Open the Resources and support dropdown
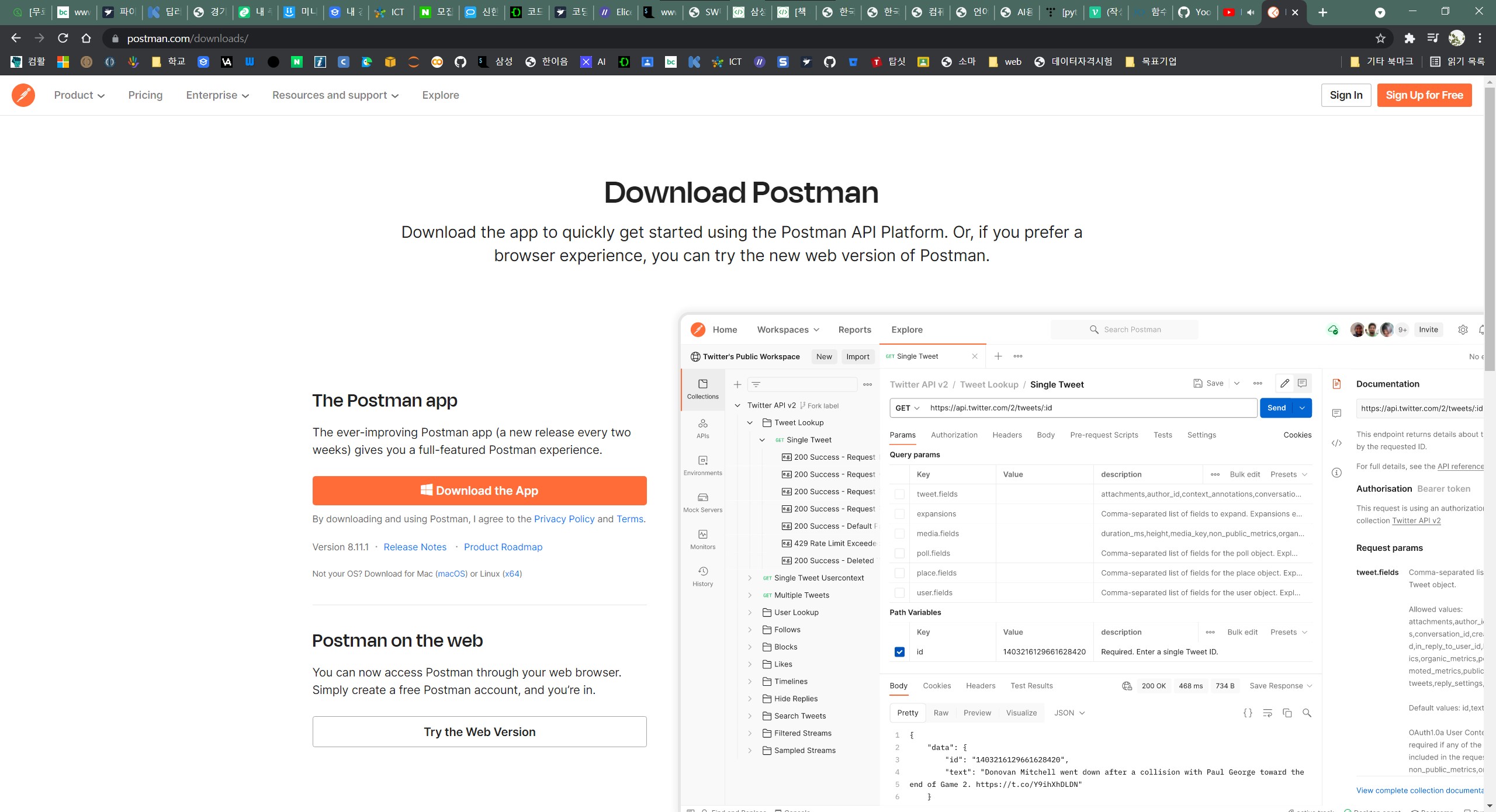This screenshot has width=1496, height=812. pos(335,95)
